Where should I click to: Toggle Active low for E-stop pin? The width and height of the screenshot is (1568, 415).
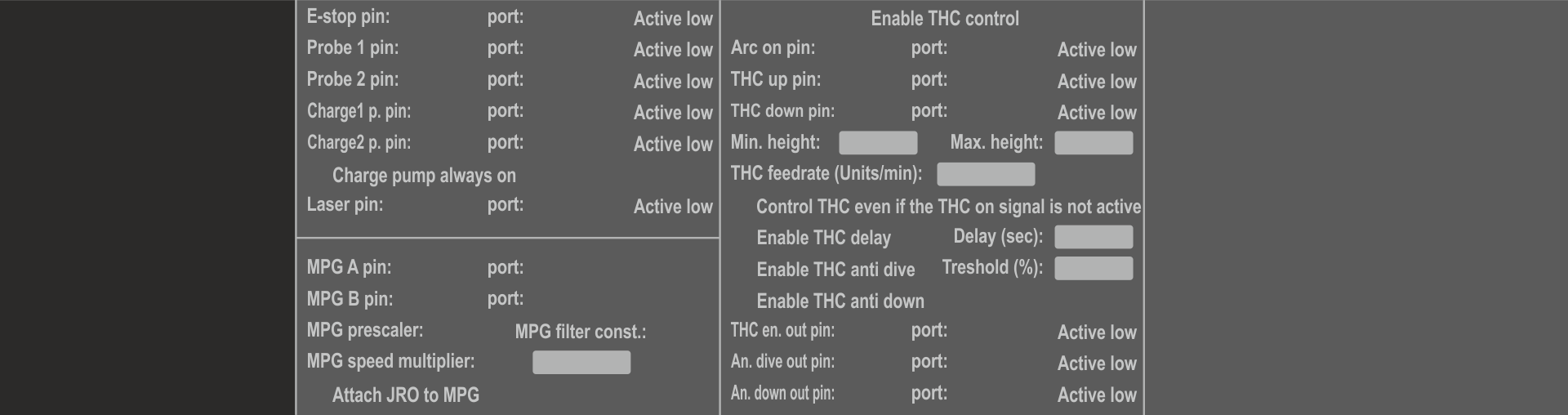coord(672,19)
